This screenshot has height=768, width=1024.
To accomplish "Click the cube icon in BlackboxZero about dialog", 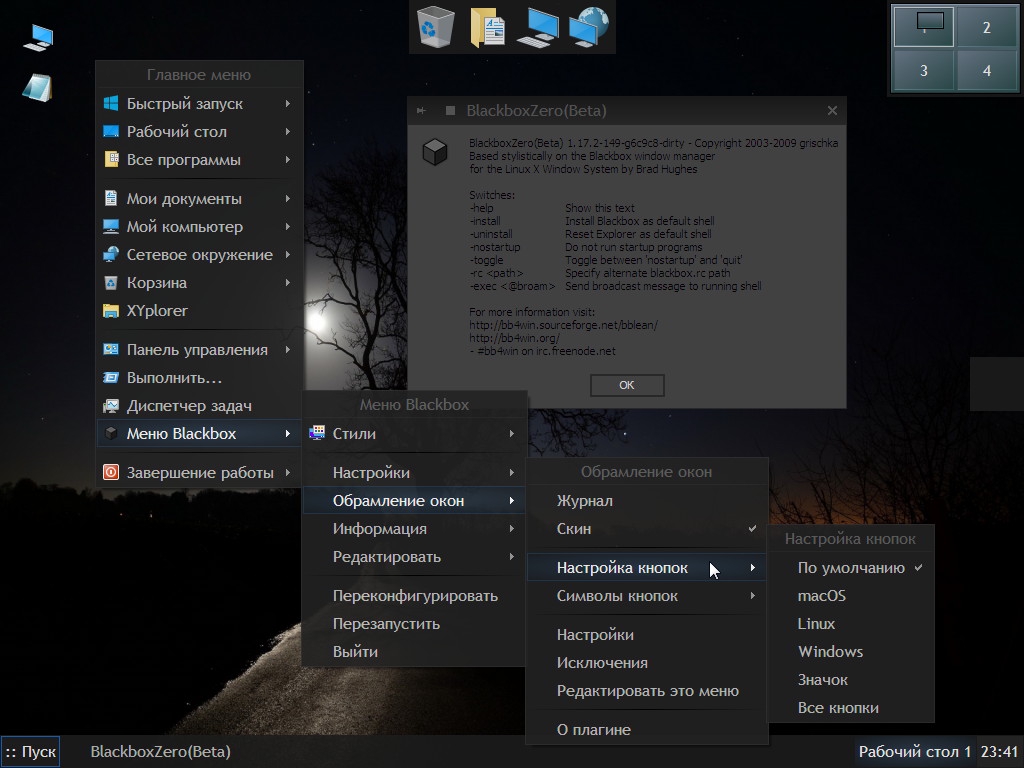I will click(435, 152).
